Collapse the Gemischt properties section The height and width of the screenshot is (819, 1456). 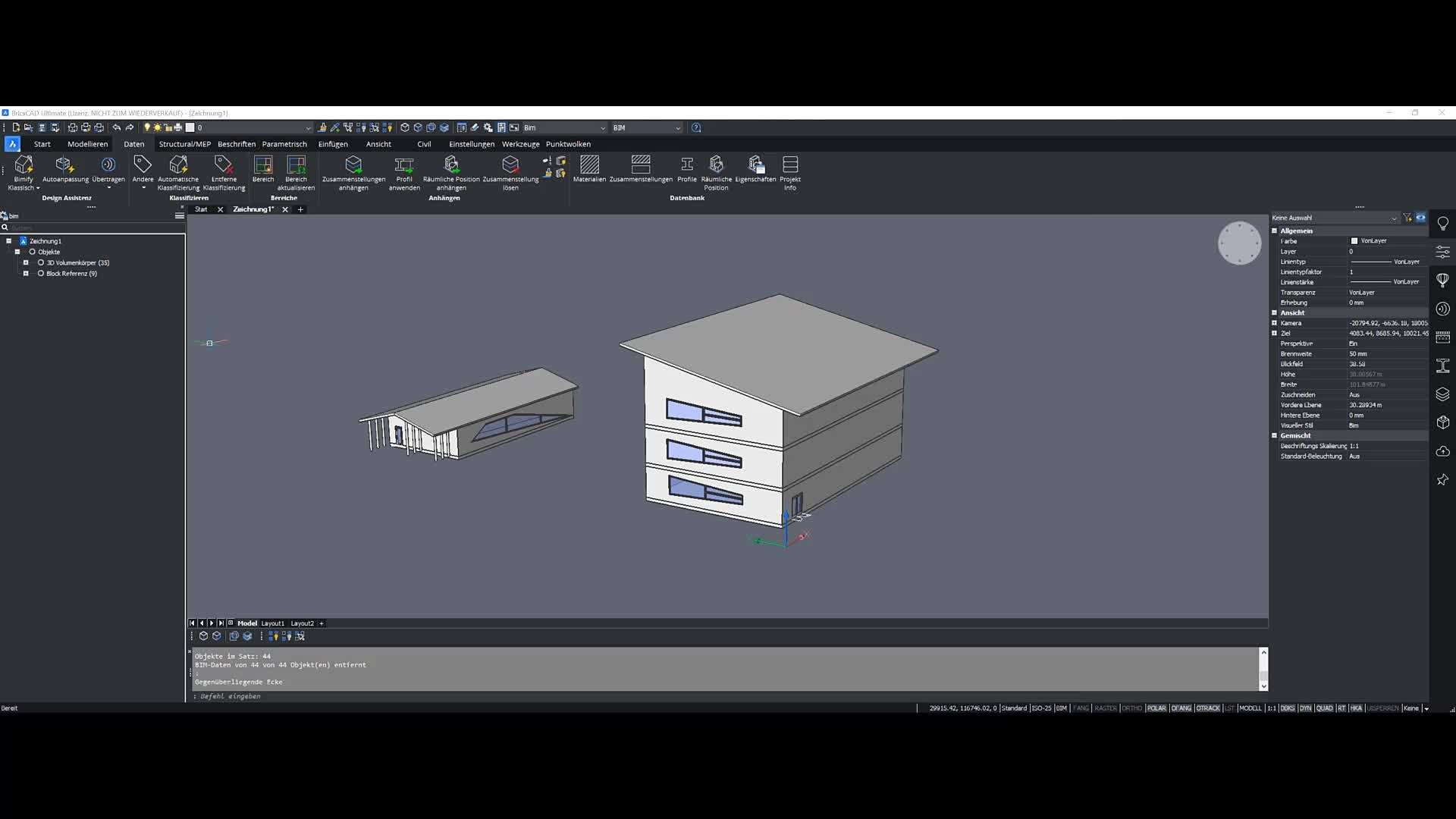coord(1274,435)
